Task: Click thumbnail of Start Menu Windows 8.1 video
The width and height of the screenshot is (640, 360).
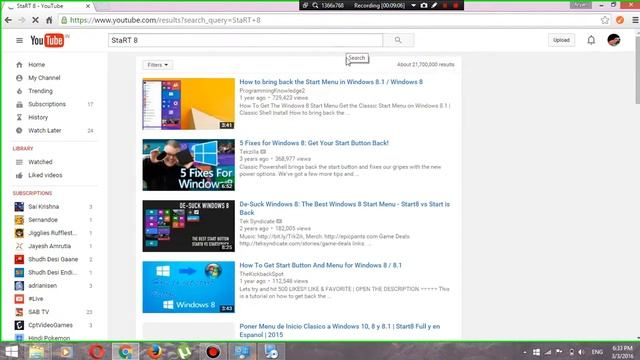Action: coord(189,104)
